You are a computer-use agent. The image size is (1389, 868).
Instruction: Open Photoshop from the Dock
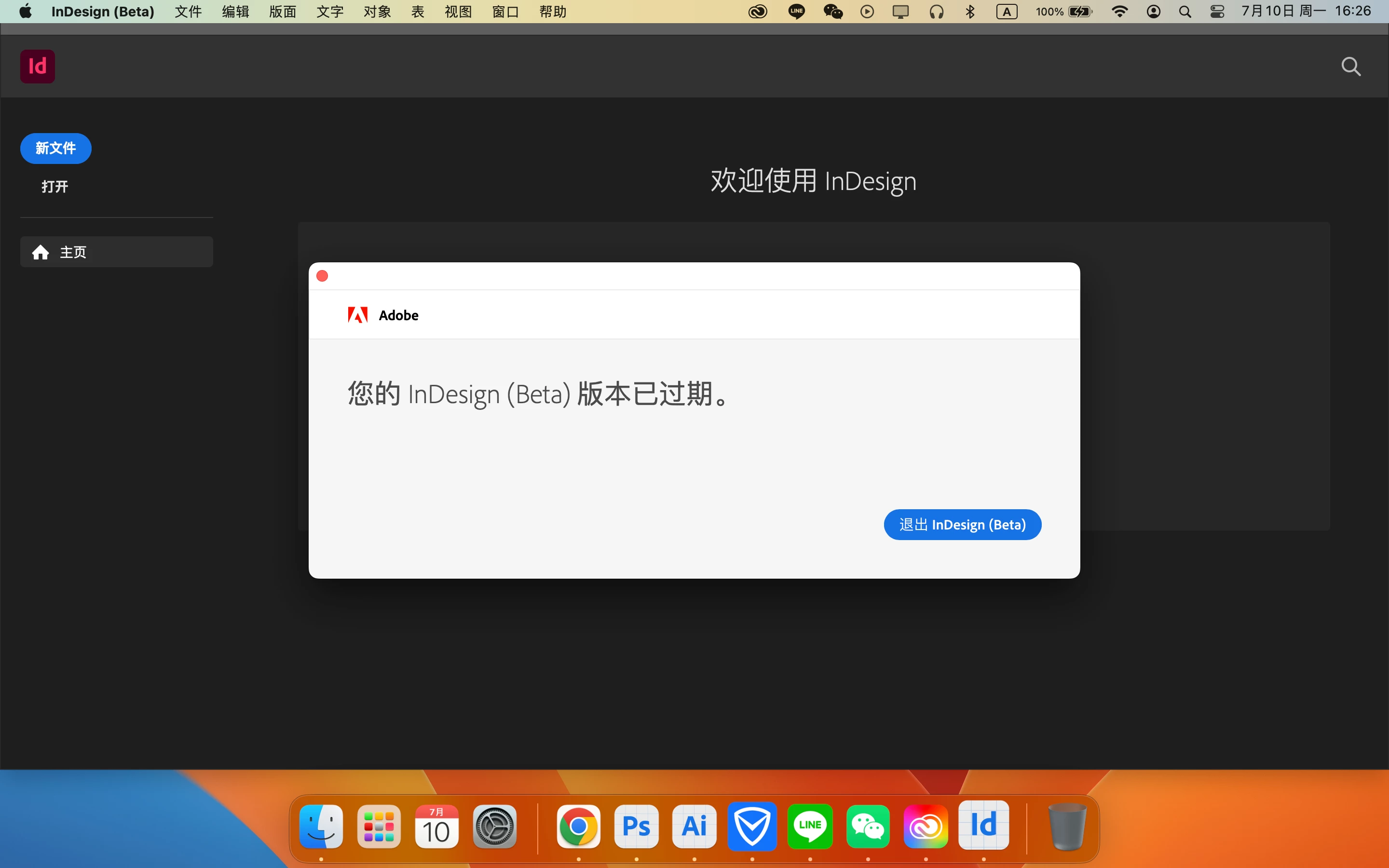[636, 827]
